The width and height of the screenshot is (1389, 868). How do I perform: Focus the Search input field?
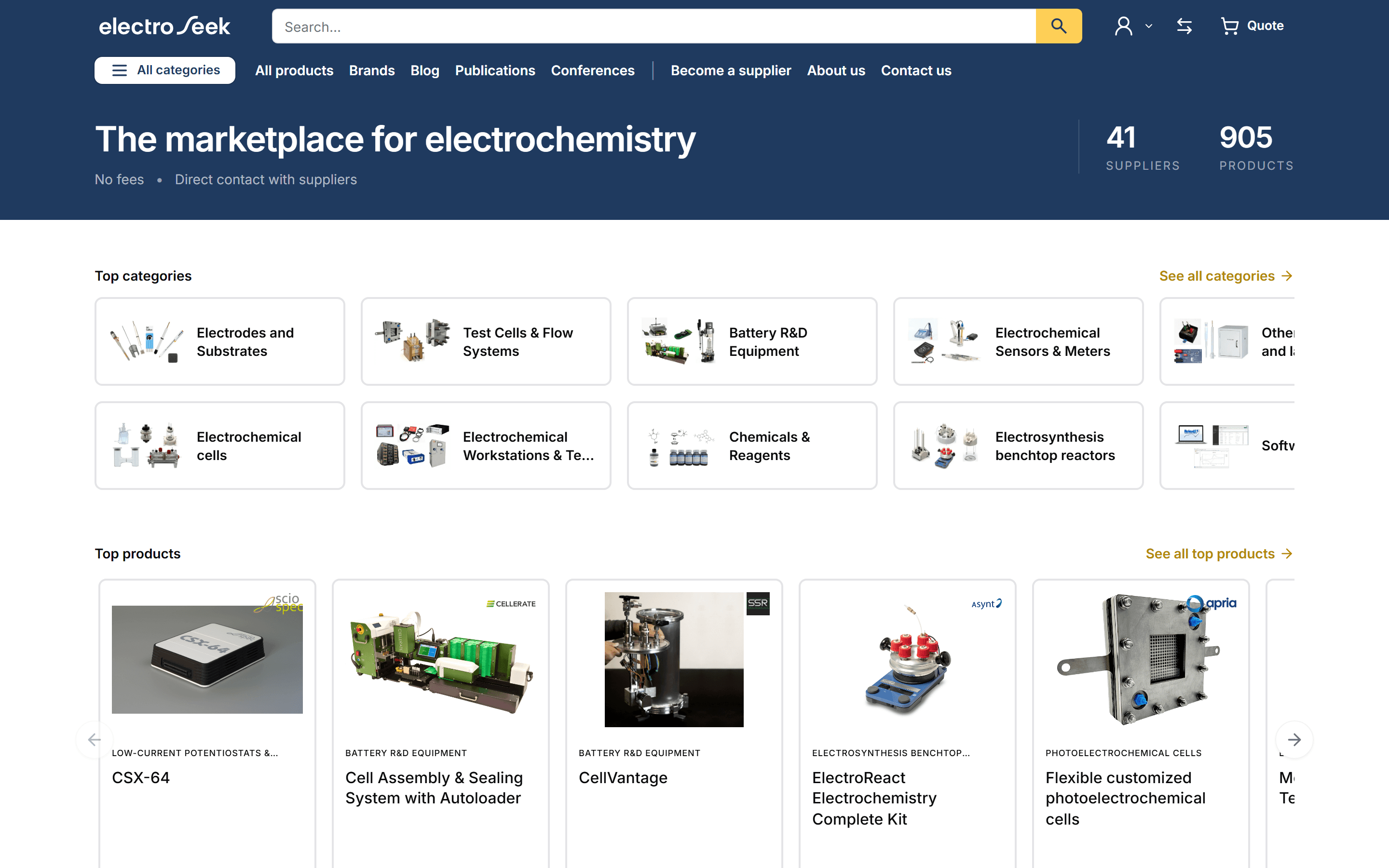[x=654, y=26]
